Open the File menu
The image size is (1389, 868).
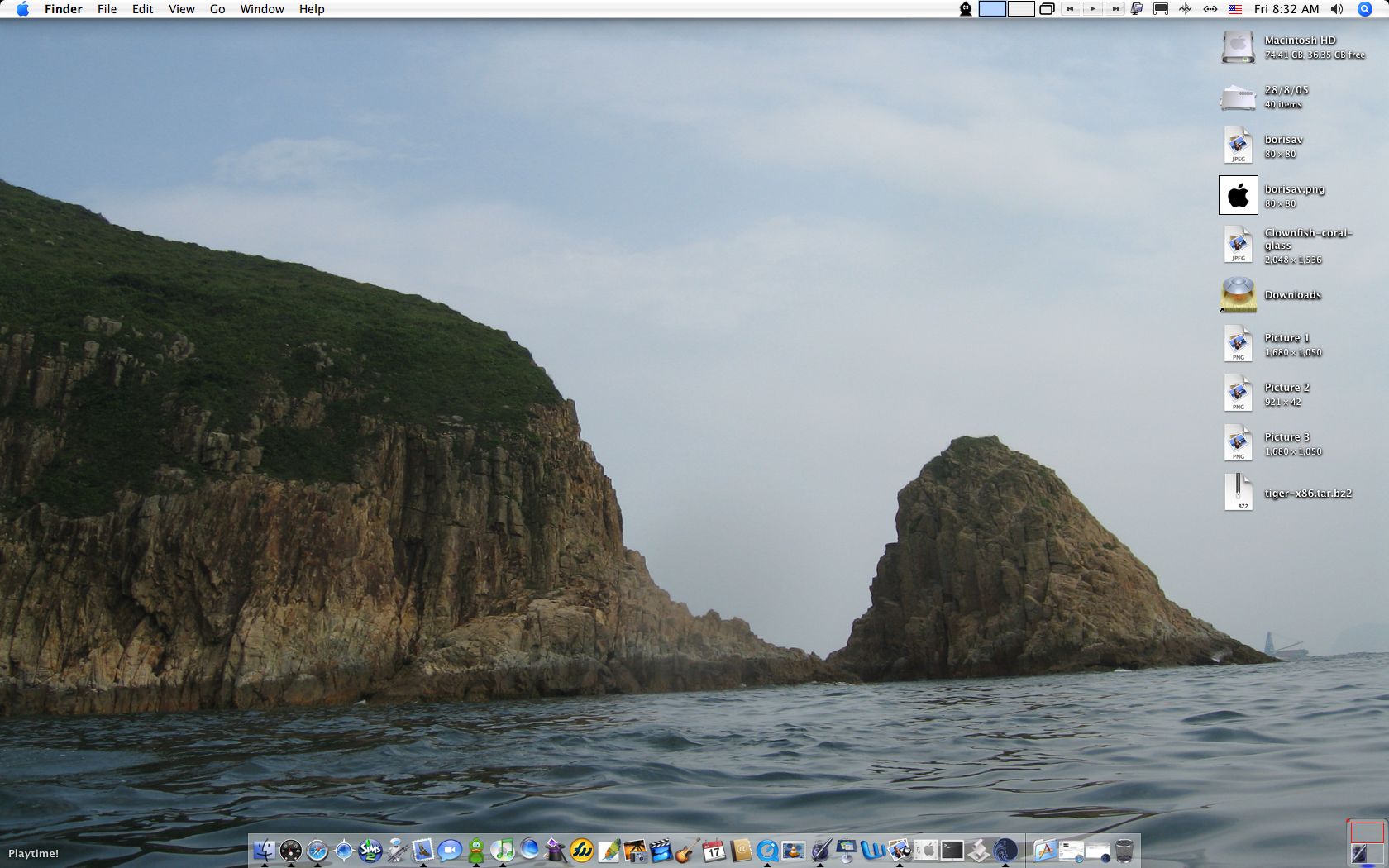click(107, 9)
